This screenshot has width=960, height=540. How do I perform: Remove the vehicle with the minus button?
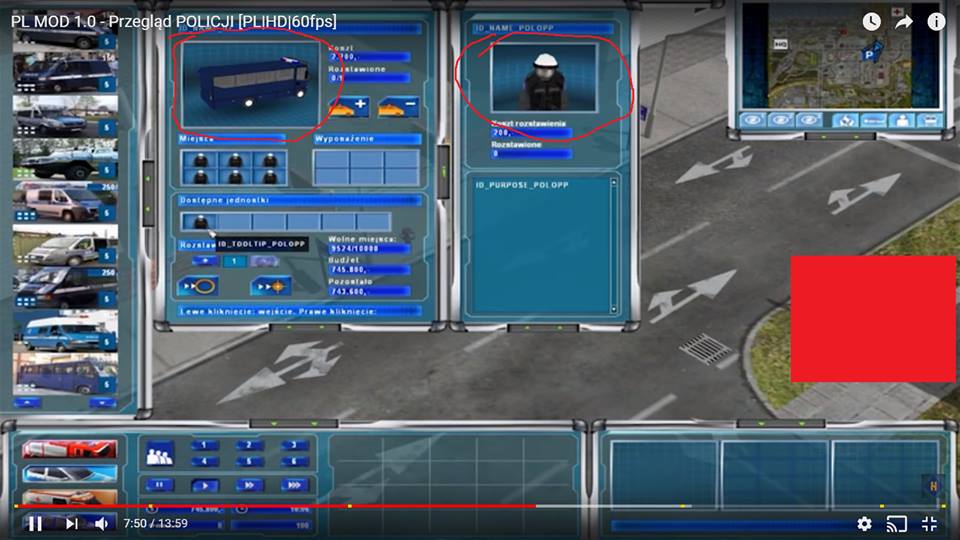click(398, 107)
